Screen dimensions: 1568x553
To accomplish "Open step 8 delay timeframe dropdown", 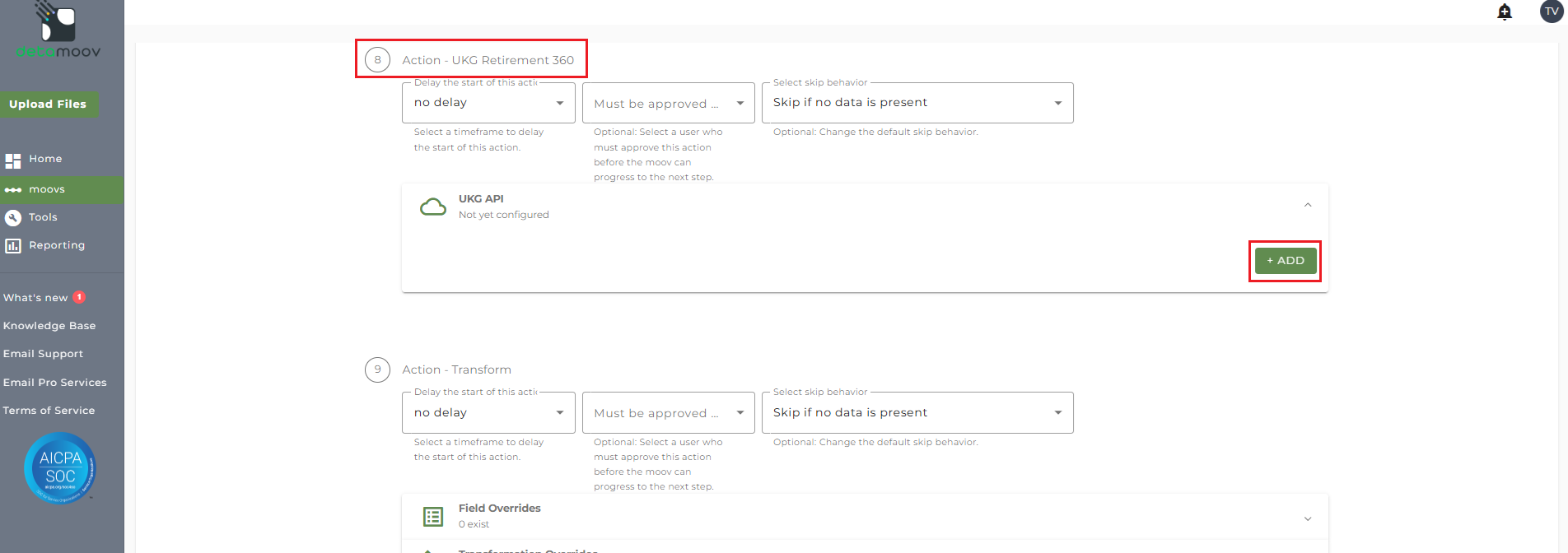I will click(488, 103).
